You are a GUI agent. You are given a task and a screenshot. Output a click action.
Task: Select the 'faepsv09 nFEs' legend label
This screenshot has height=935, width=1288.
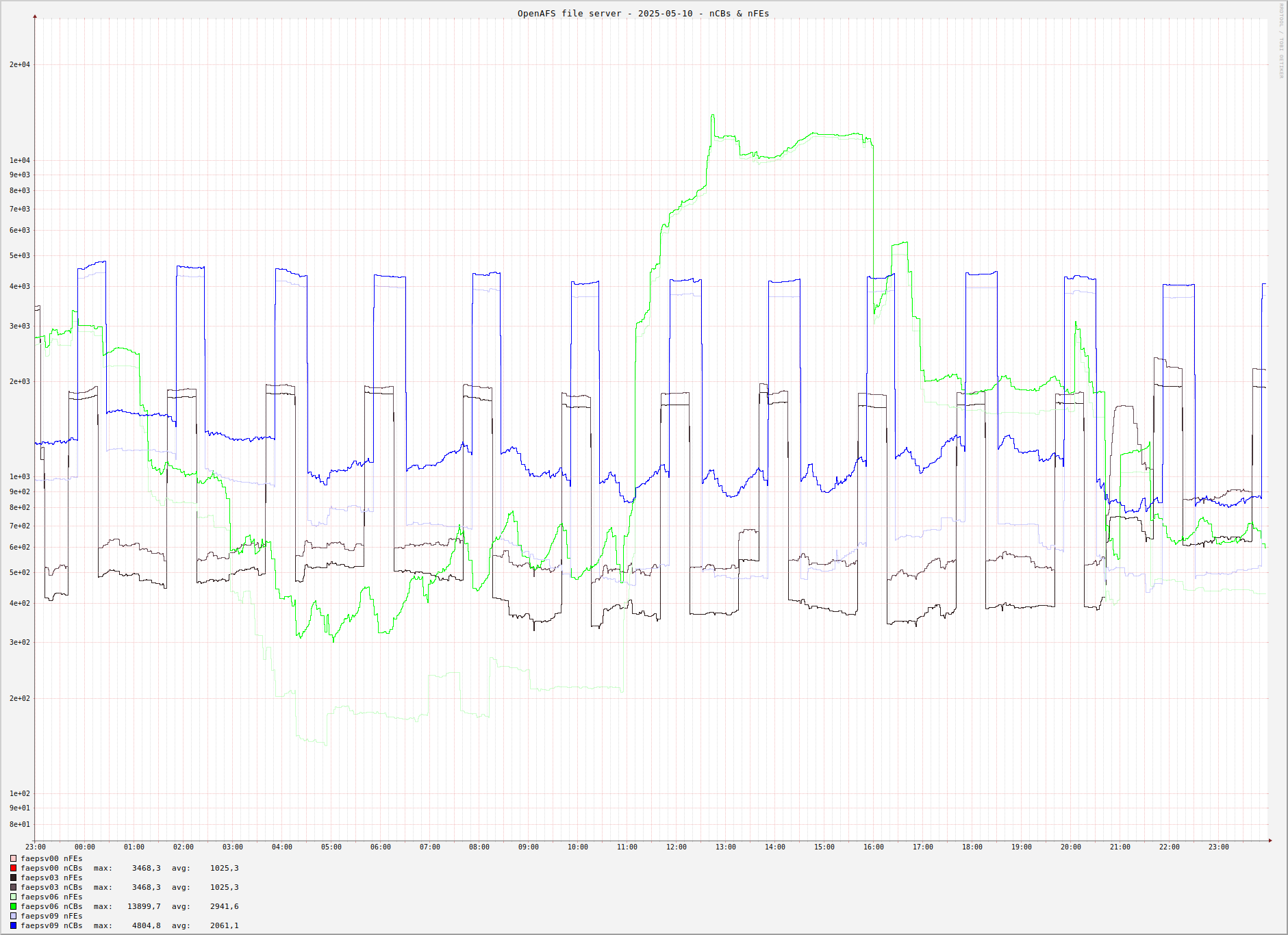point(51,916)
